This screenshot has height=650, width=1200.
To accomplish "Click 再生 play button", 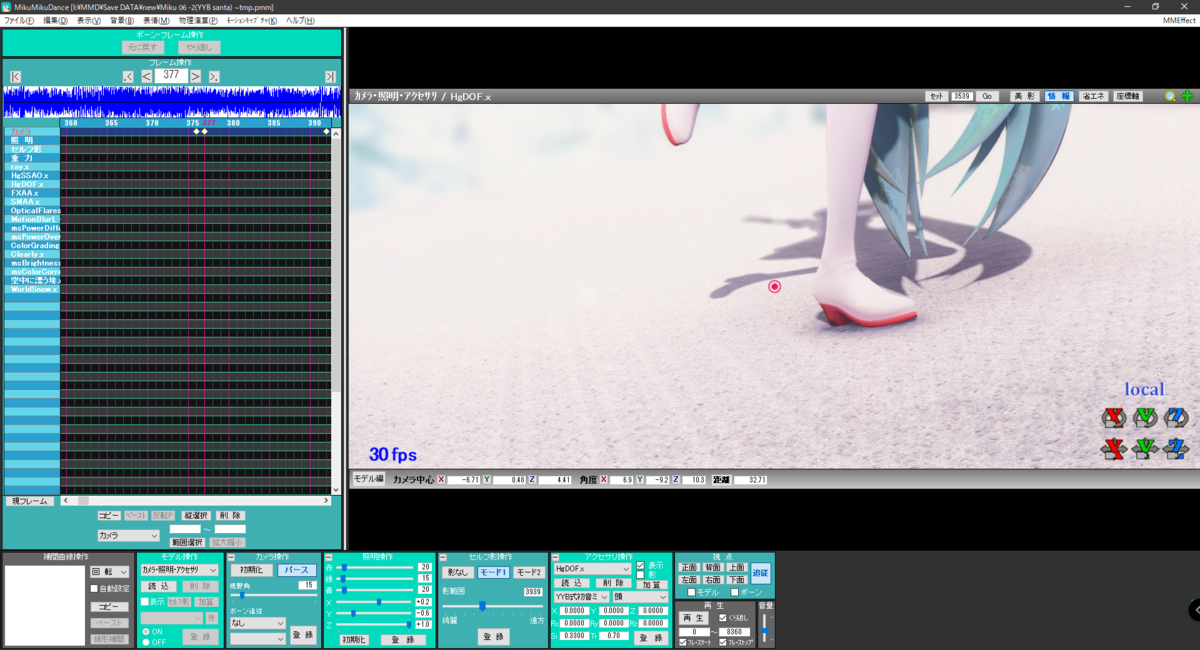I will pos(695,618).
